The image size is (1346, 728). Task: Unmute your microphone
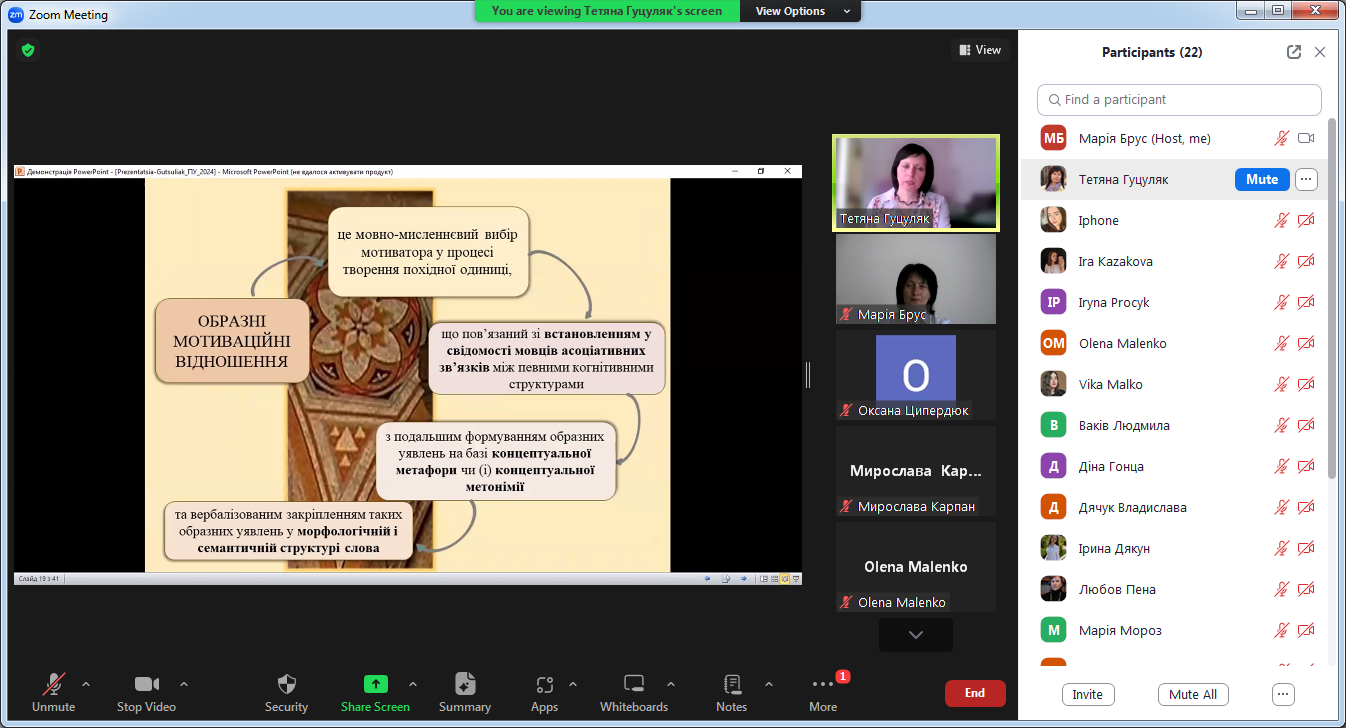point(53,685)
